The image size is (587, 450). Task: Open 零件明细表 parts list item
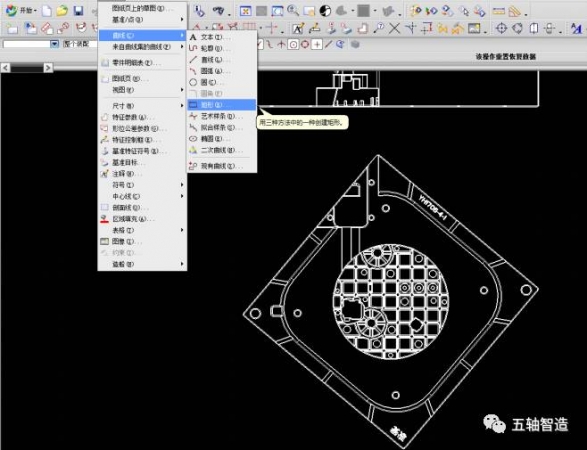[x=142, y=63]
